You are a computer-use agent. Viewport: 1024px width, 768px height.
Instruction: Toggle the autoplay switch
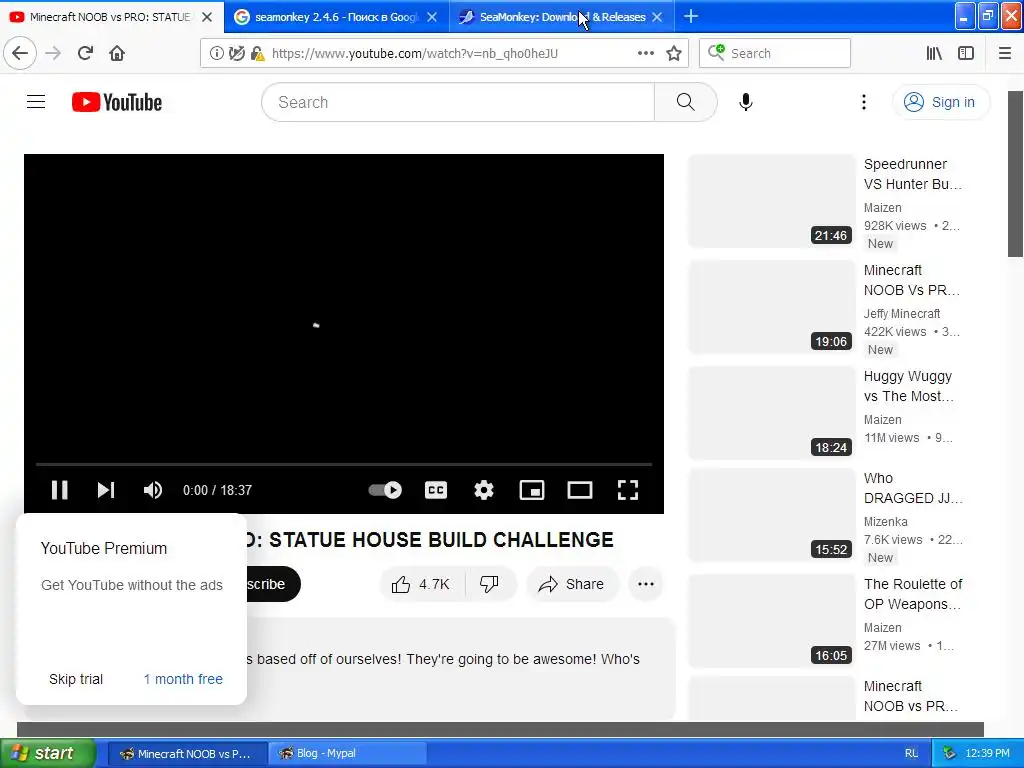[x=385, y=490]
